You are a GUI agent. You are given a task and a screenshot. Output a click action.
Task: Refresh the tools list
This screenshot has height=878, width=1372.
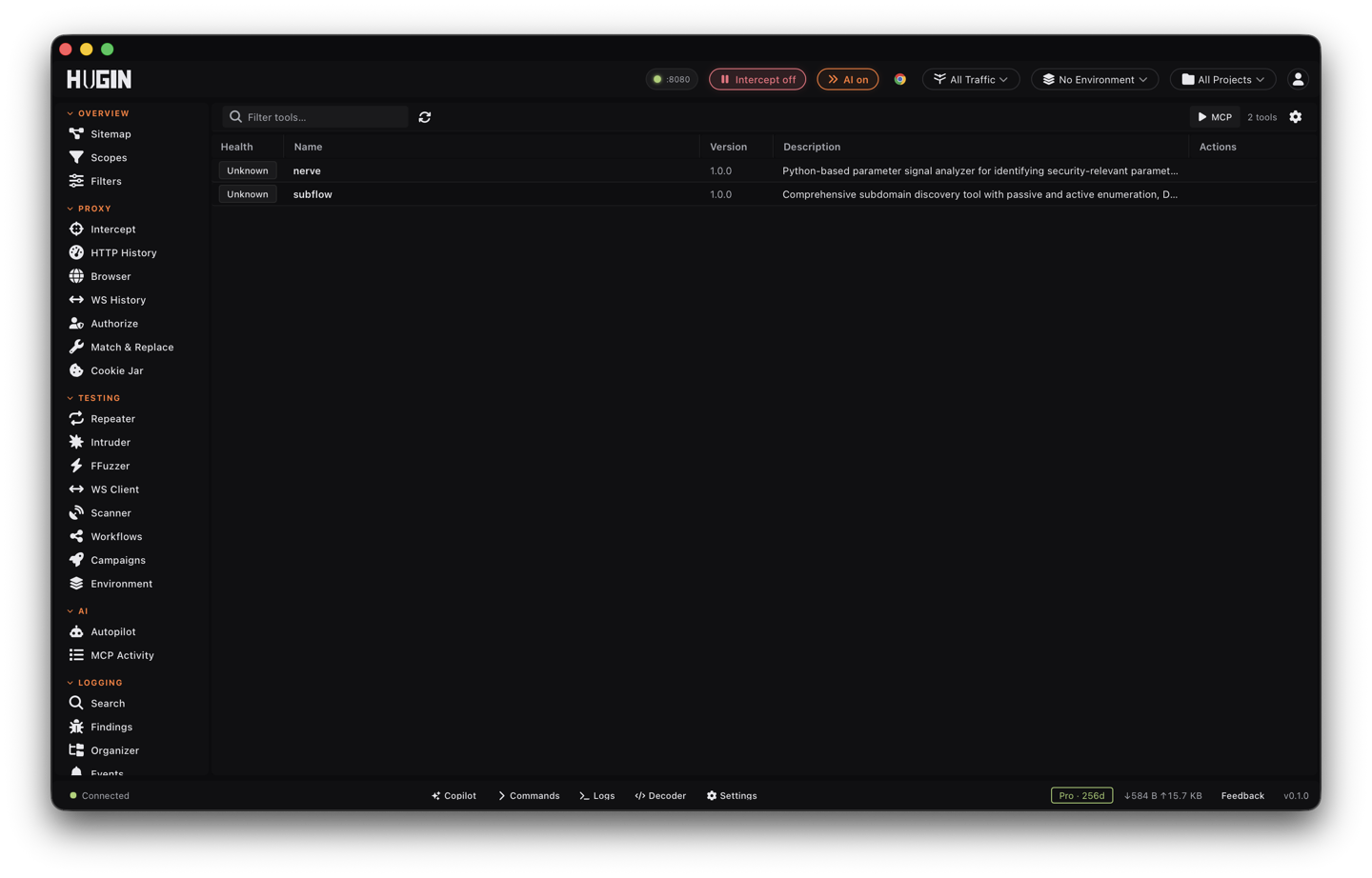[425, 117]
